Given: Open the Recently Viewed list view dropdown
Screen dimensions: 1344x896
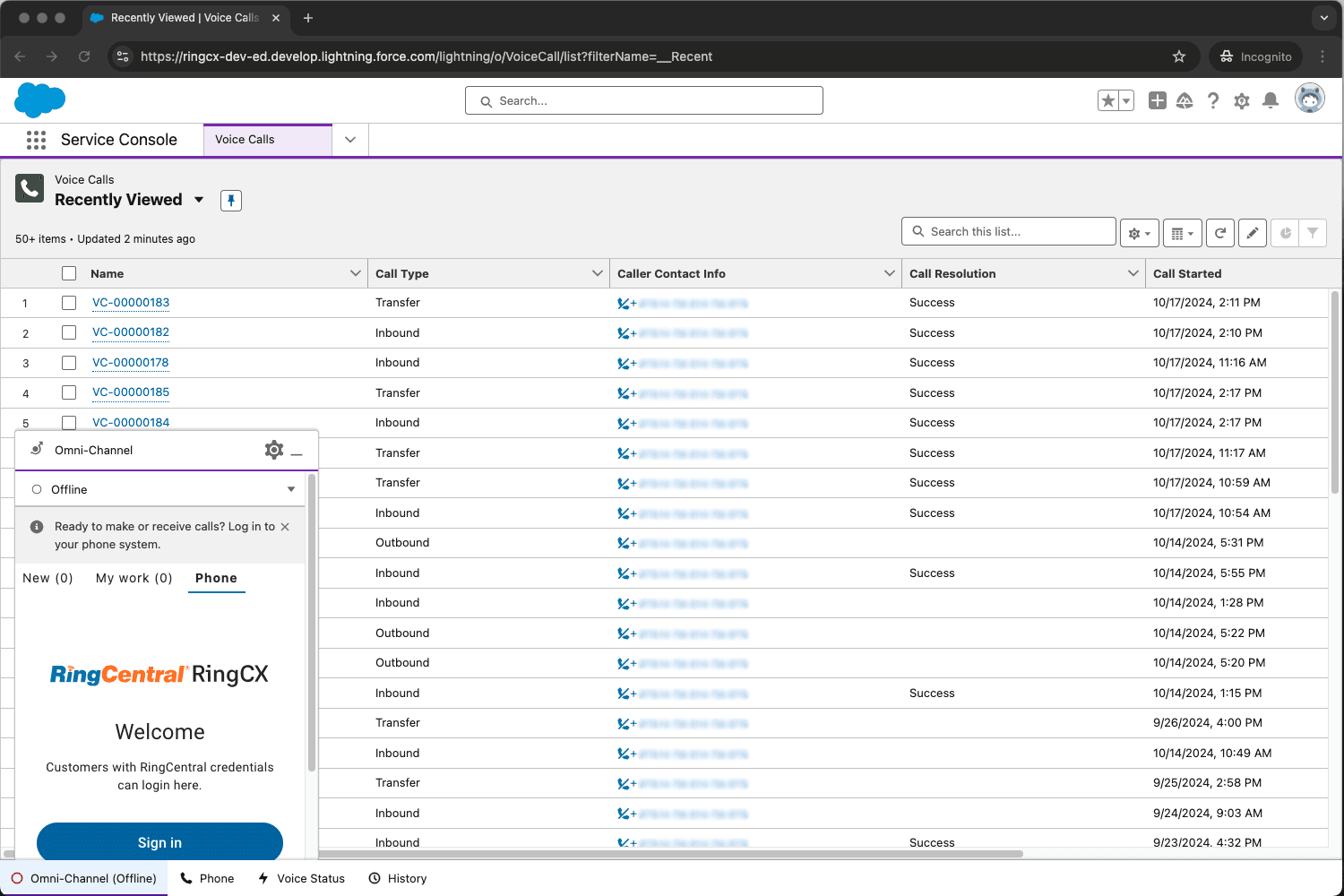Looking at the screenshot, I should [x=199, y=200].
